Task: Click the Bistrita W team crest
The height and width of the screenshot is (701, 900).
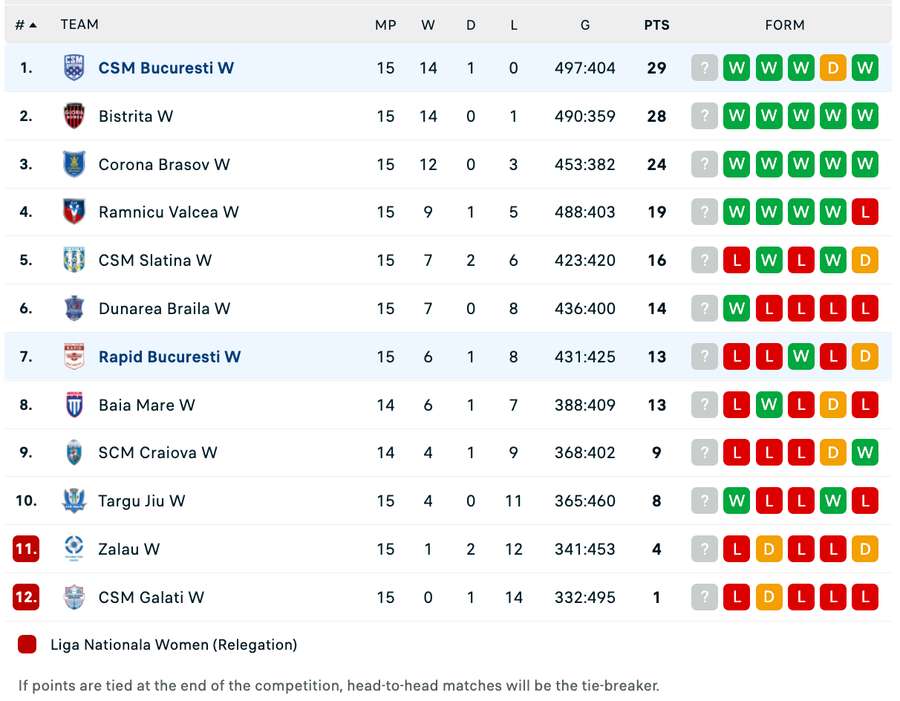Action: tap(74, 116)
